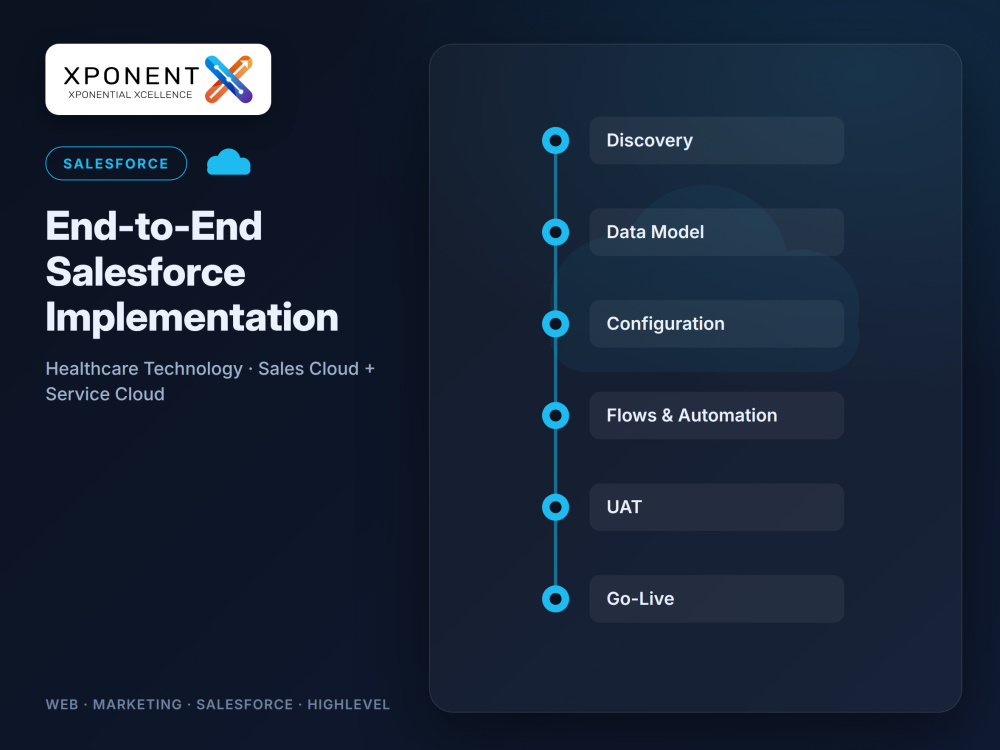The width and height of the screenshot is (1000, 750).
Task: Select the SALESFORCE pill badge
Action: [x=116, y=163]
